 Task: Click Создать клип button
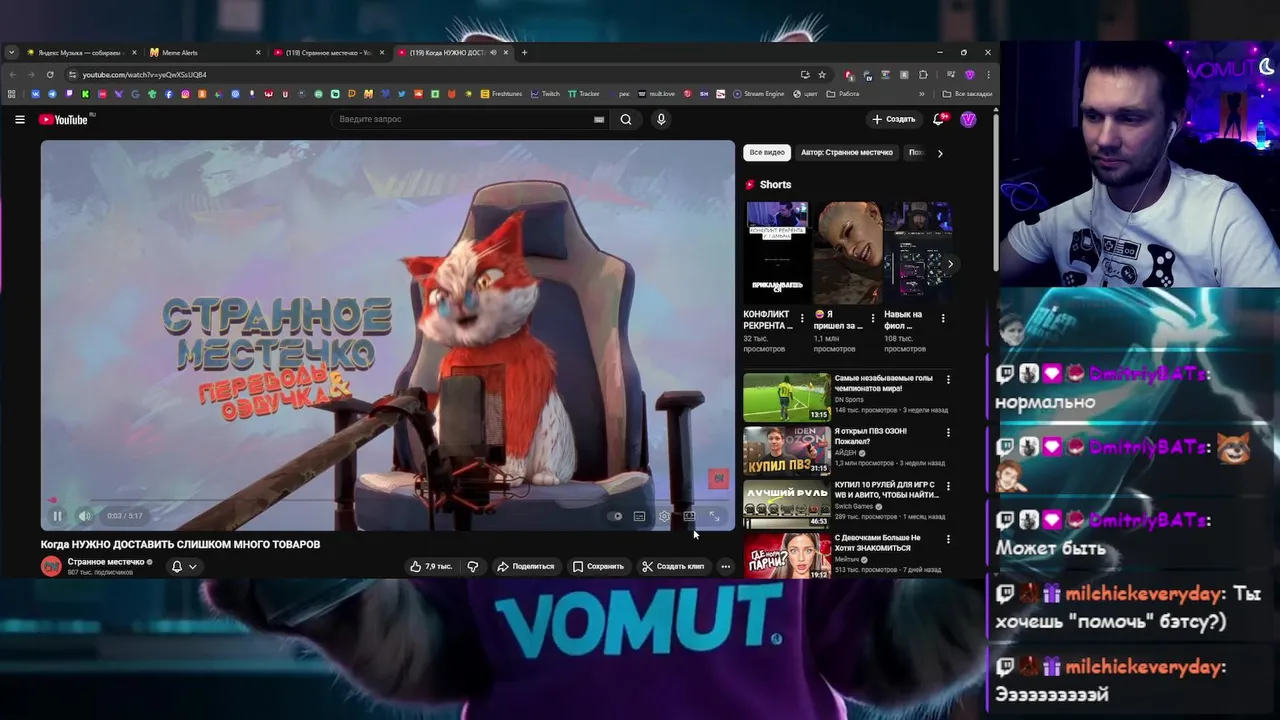673,566
